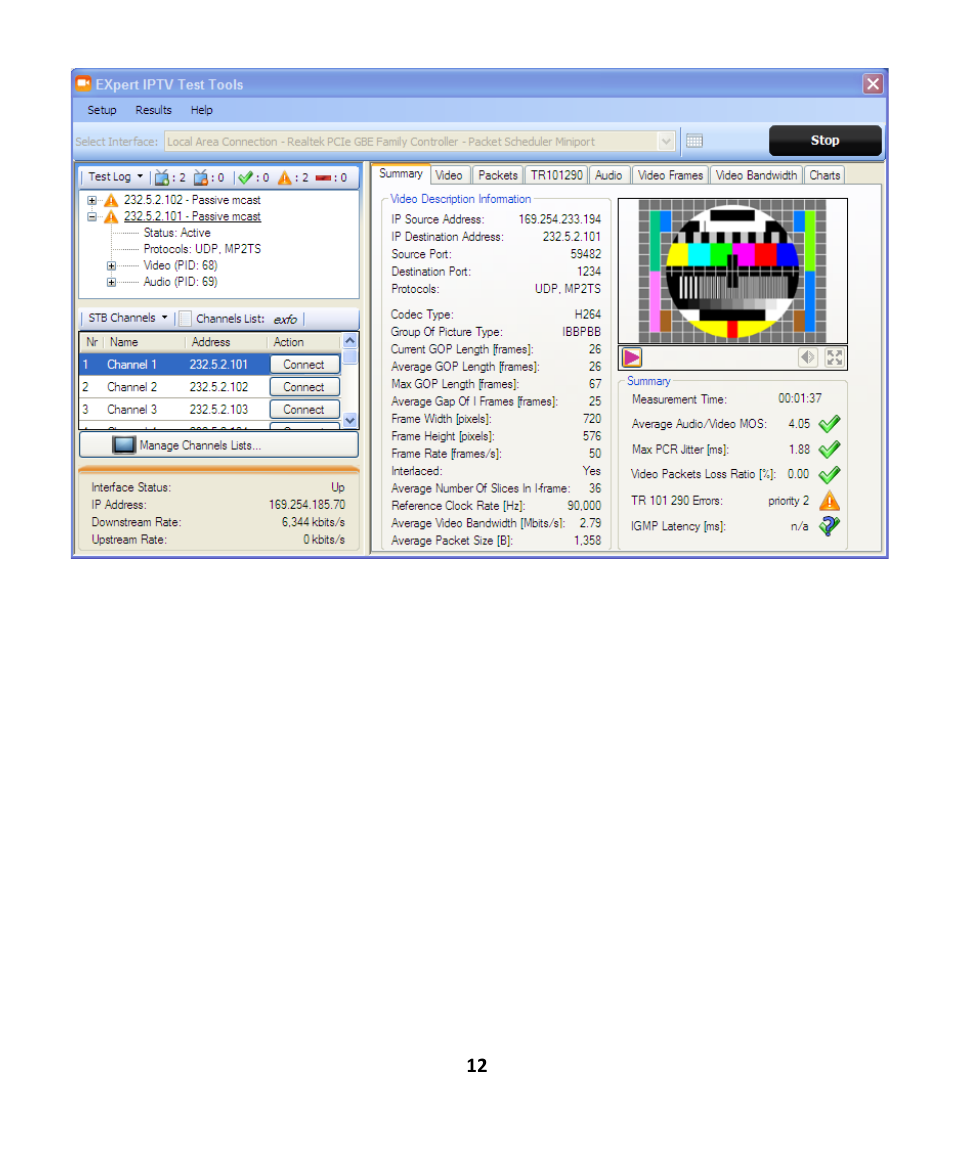The width and height of the screenshot is (954, 1159).
Task: Open the Test Log dropdown
Action: [115, 177]
